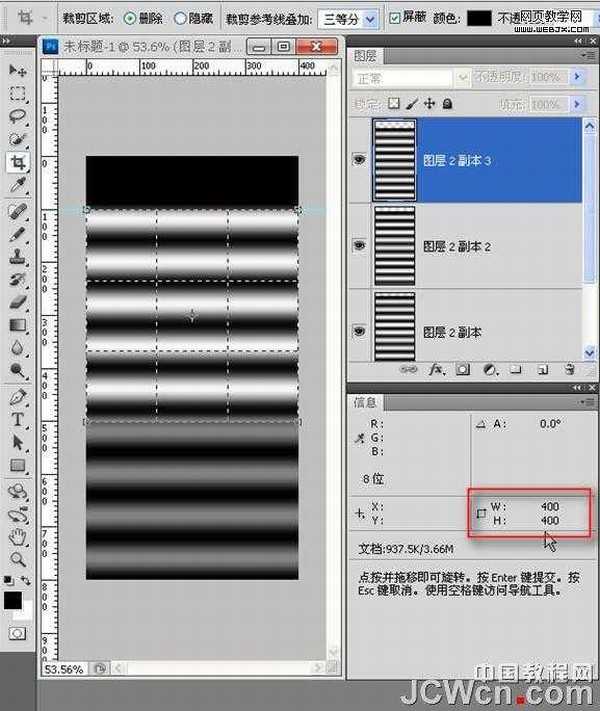Click the black shield color swatch
The image size is (600, 711).
480,18
